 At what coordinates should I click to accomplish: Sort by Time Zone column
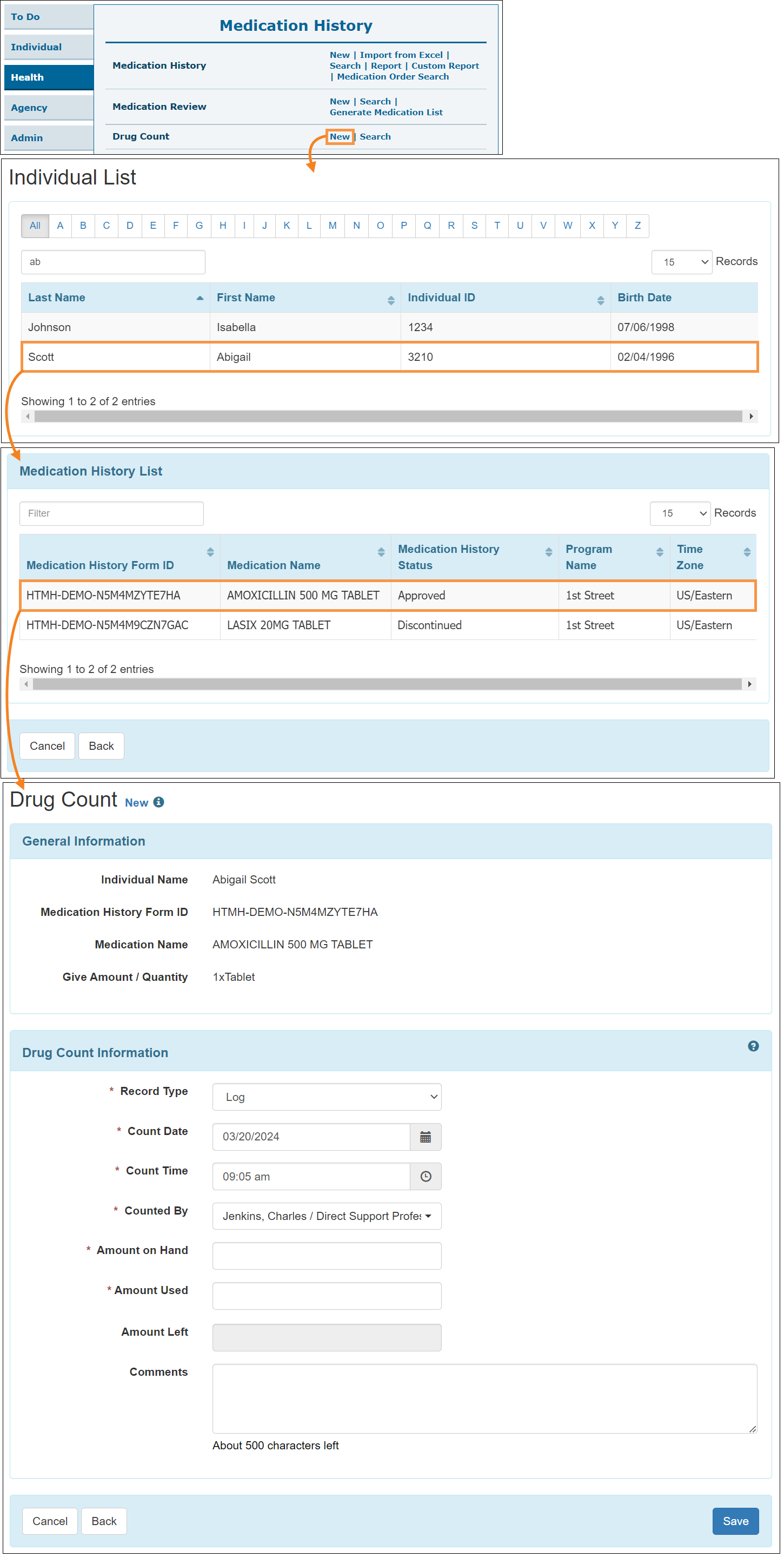[713, 557]
